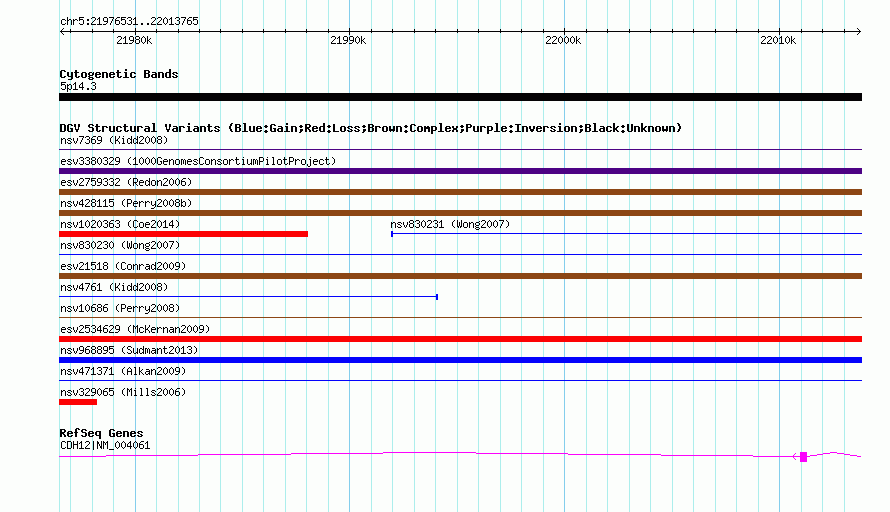Select the short red nsv329065 bar
This screenshot has height=512, width=890.
(78, 402)
